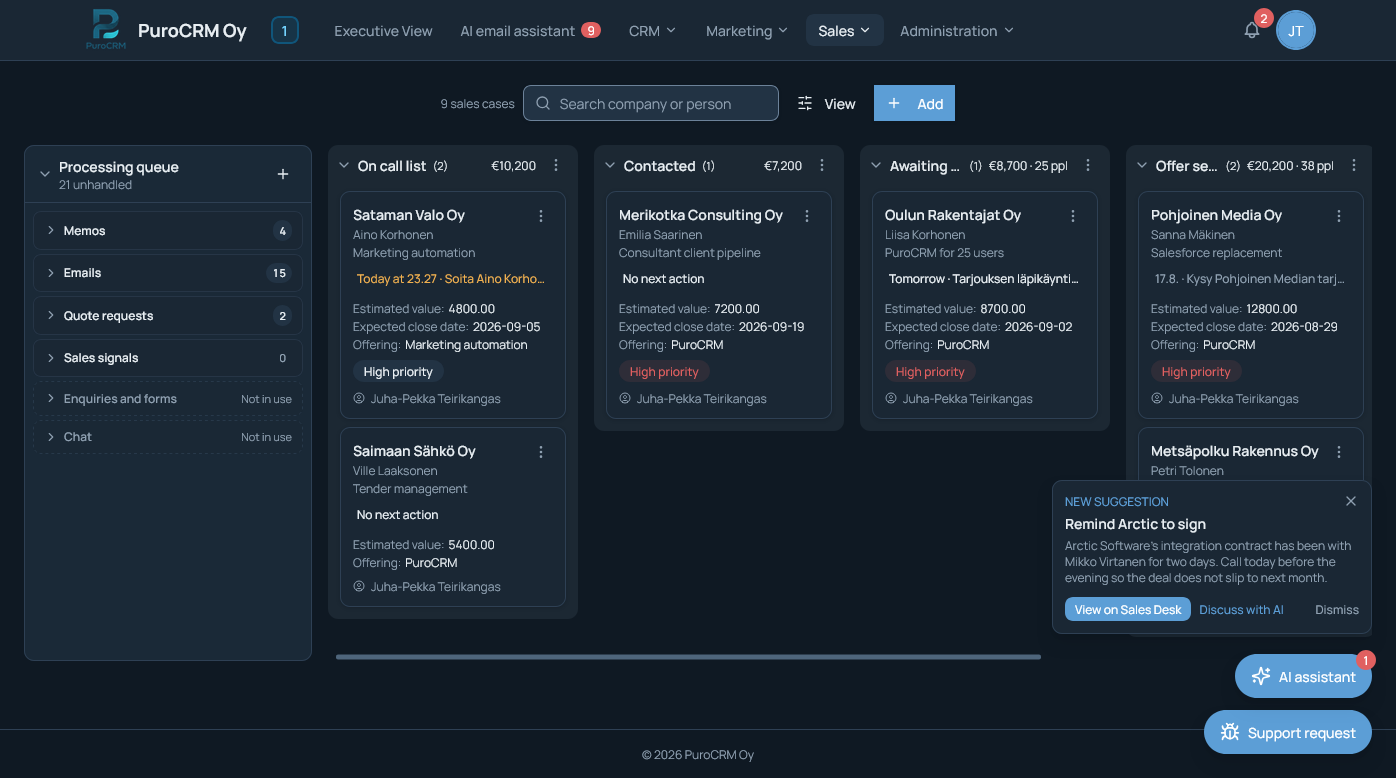
Task: Open the Administration dropdown menu
Action: click(x=956, y=31)
